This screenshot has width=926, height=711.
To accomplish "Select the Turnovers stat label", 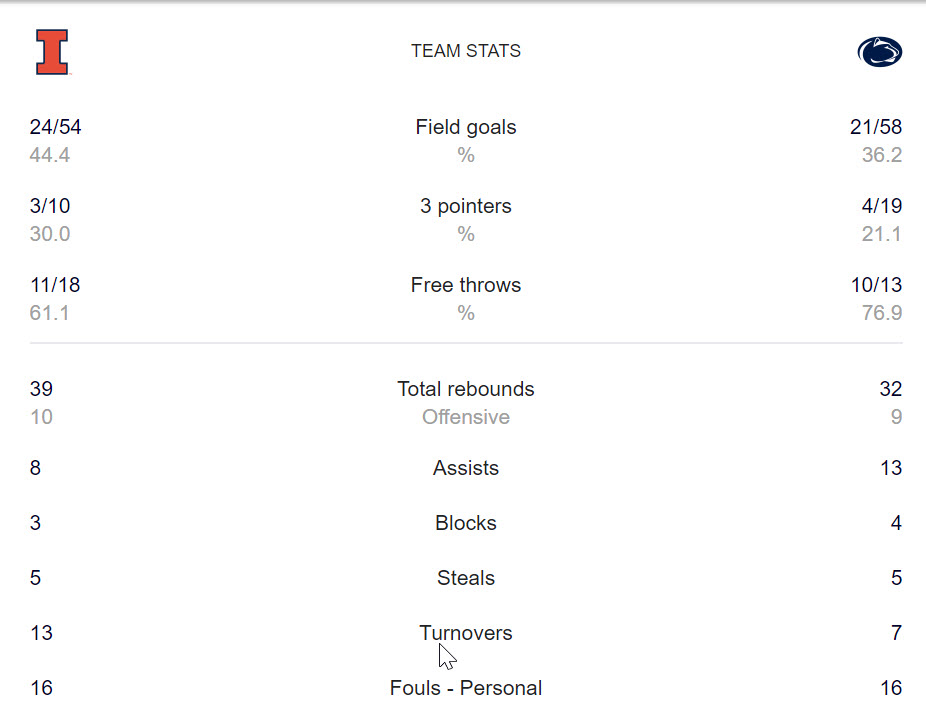I will click(466, 633).
